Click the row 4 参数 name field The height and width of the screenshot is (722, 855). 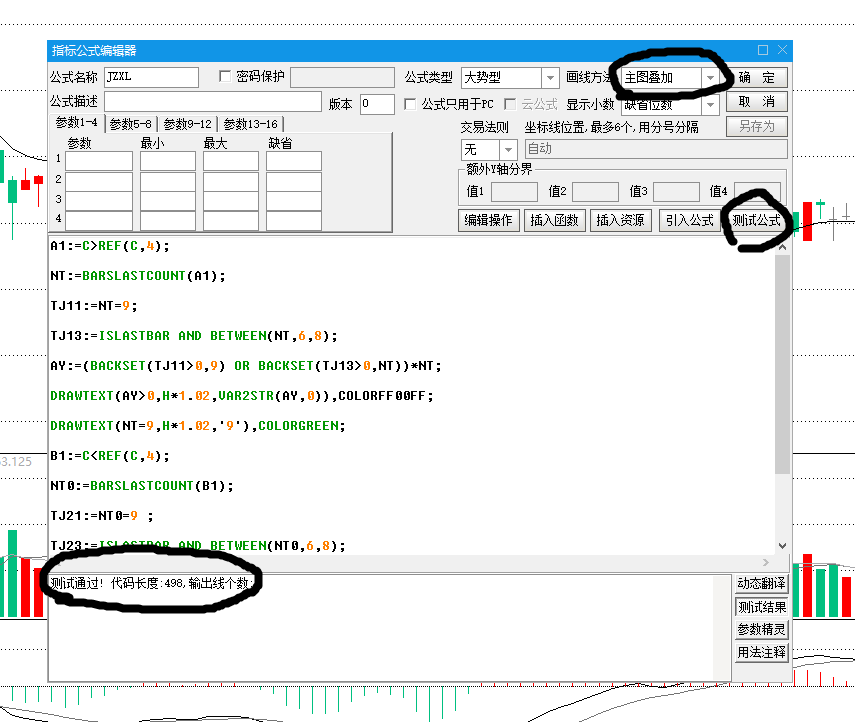tap(99, 221)
